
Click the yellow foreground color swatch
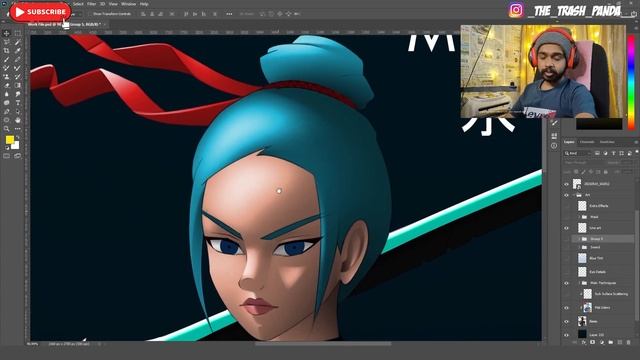tap(9, 140)
